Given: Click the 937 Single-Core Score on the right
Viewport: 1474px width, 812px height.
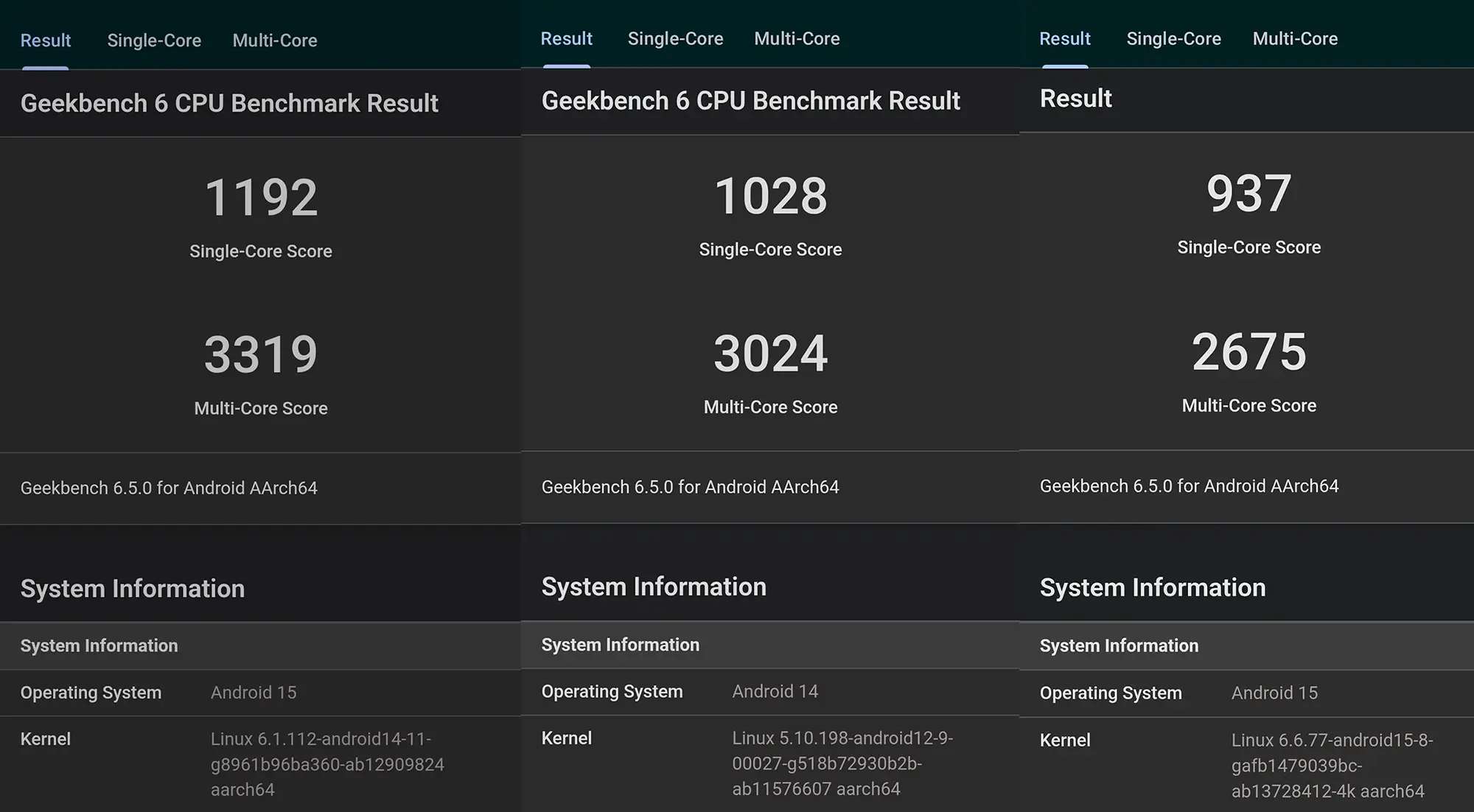Looking at the screenshot, I should pos(1248,192).
